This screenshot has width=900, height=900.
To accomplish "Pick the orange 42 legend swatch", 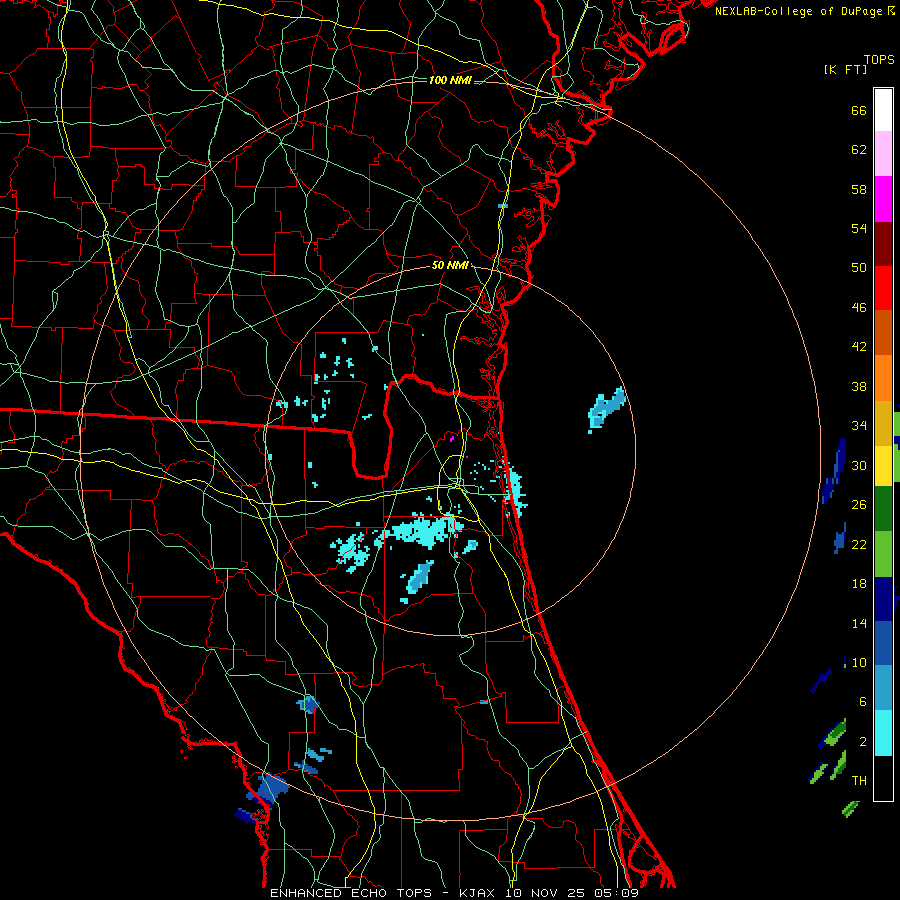I will point(883,378).
